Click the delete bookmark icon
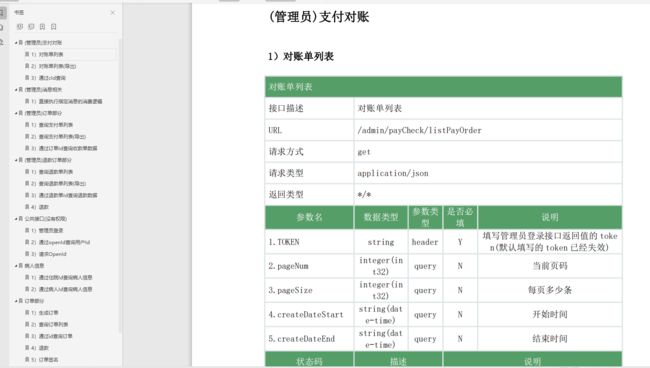Image resolution: width=650 pixels, height=368 pixels. pyautogui.click(x=53, y=27)
